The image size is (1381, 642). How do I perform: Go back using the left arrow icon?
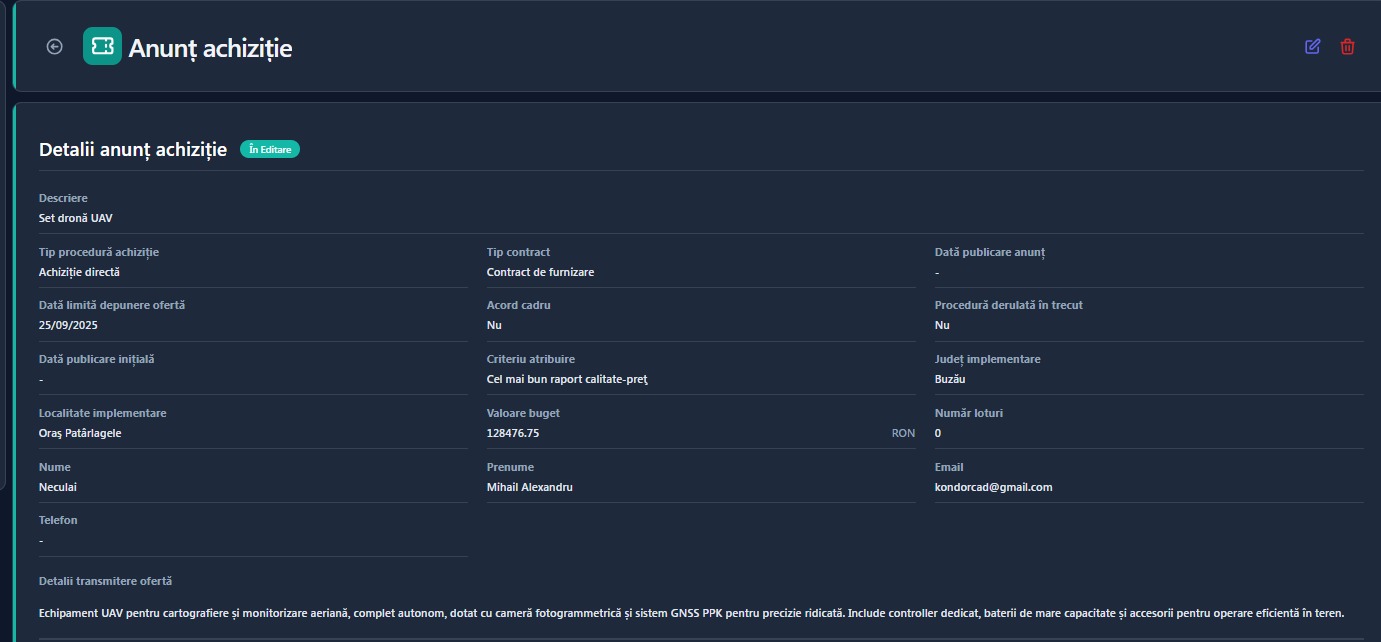pyautogui.click(x=55, y=47)
